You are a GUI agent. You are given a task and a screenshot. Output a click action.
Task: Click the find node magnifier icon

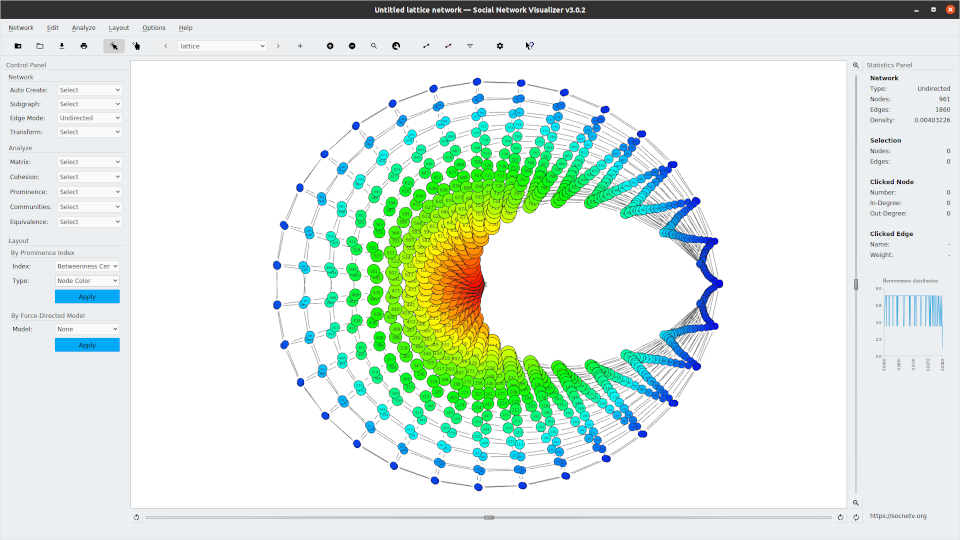click(374, 46)
